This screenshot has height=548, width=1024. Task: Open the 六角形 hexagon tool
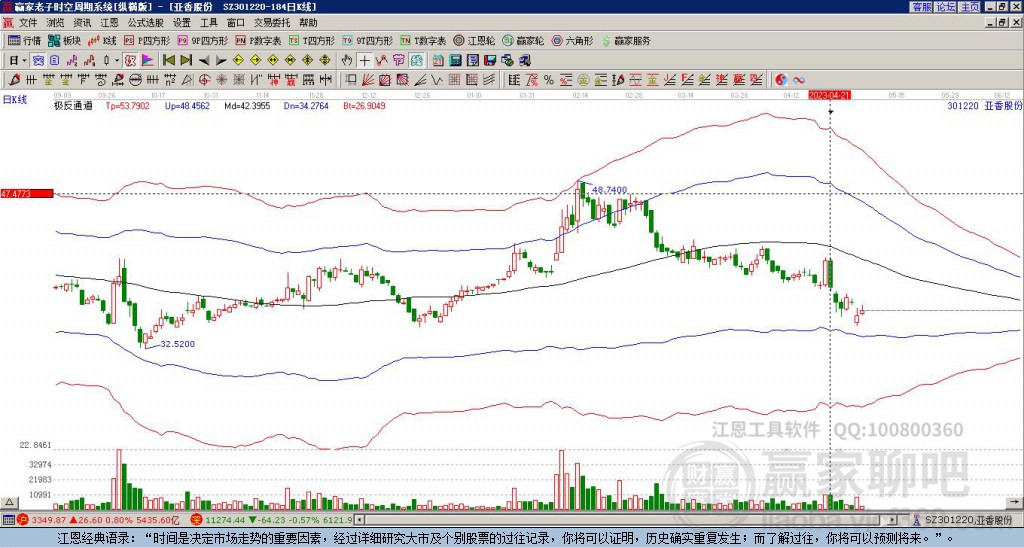(x=573, y=40)
